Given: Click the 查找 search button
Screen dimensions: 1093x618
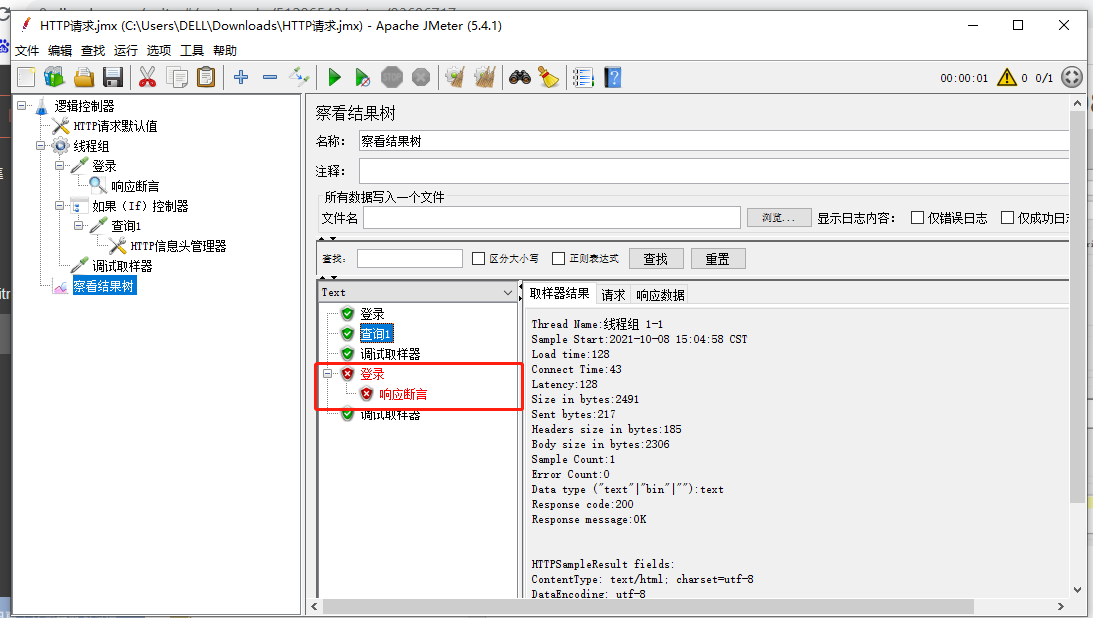Looking at the screenshot, I should pyautogui.click(x=656, y=258).
